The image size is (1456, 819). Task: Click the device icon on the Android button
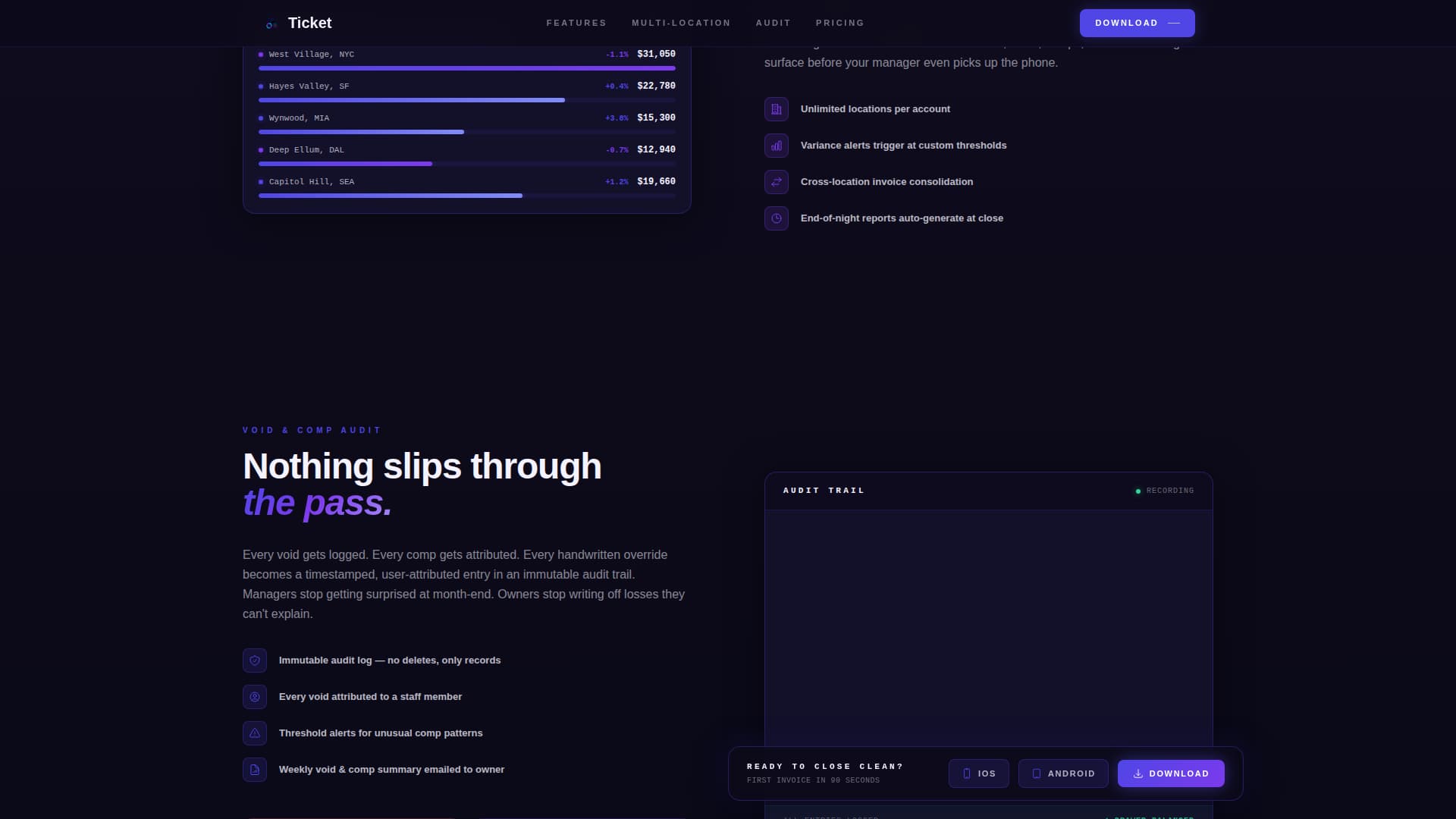pos(1037,773)
